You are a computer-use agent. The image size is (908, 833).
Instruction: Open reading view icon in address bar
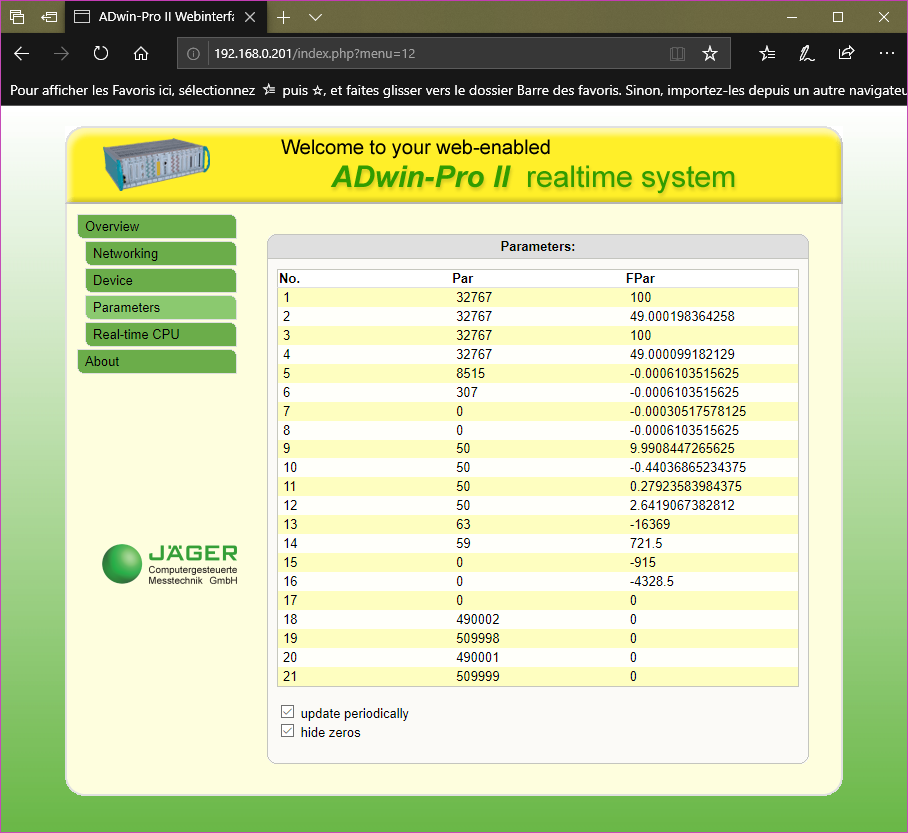[x=677, y=54]
